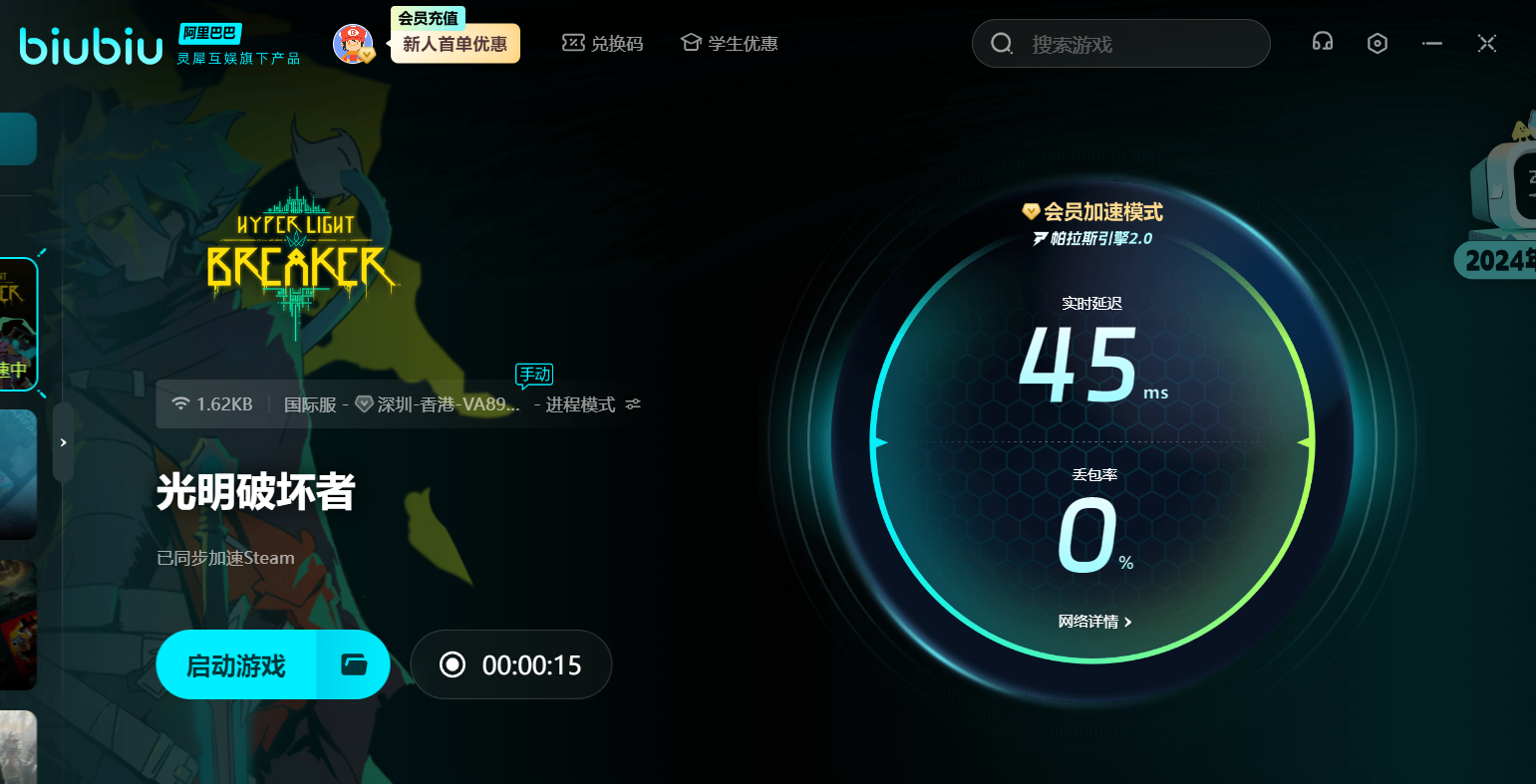Select the Hyper Light Breaker sidebar thumbnail

click(17, 324)
